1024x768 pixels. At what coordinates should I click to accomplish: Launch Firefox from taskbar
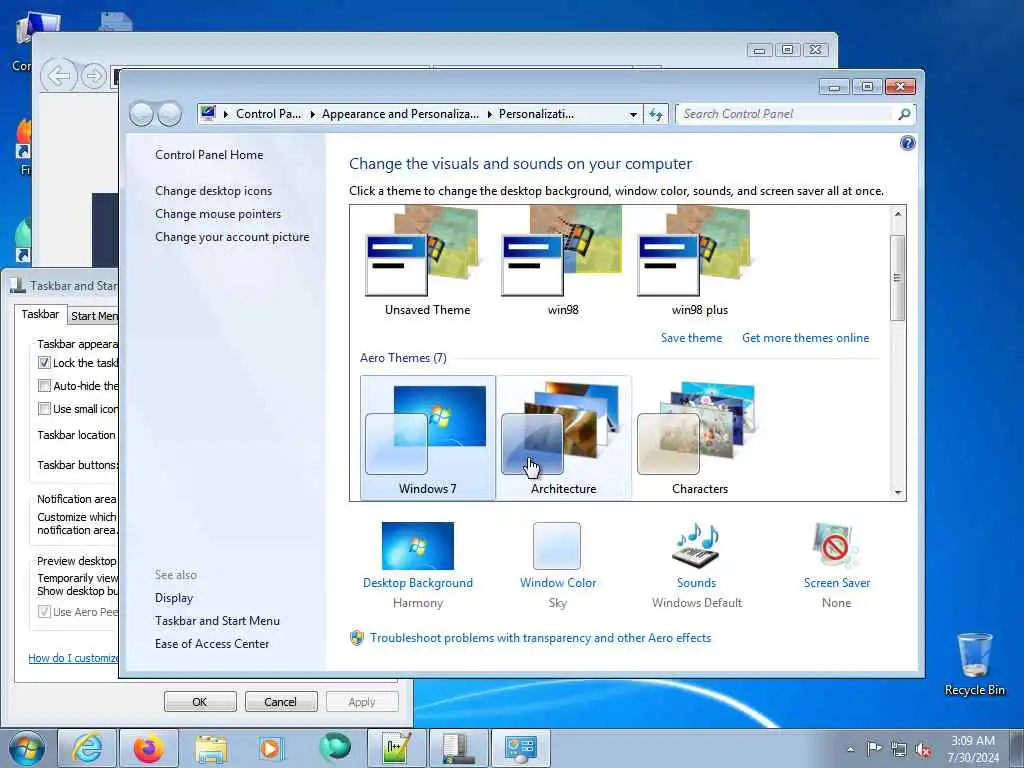pyautogui.click(x=148, y=748)
